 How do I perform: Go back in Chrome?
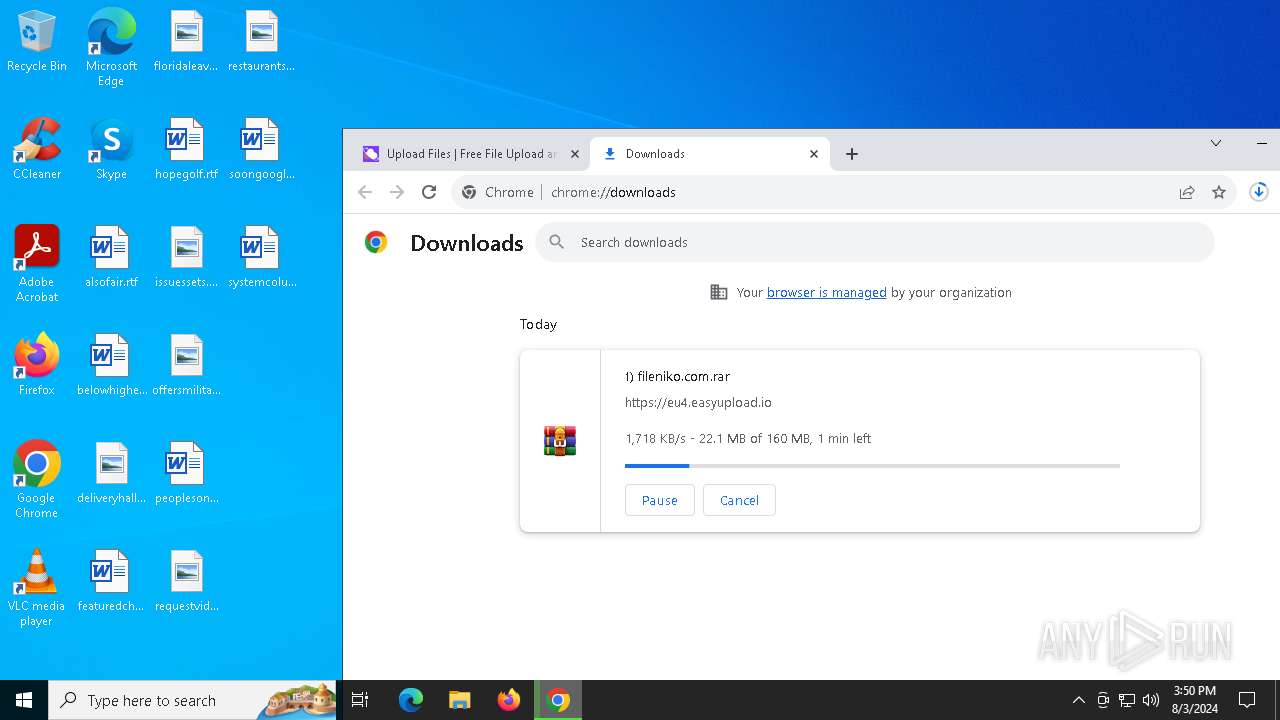pyautogui.click(x=365, y=192)
